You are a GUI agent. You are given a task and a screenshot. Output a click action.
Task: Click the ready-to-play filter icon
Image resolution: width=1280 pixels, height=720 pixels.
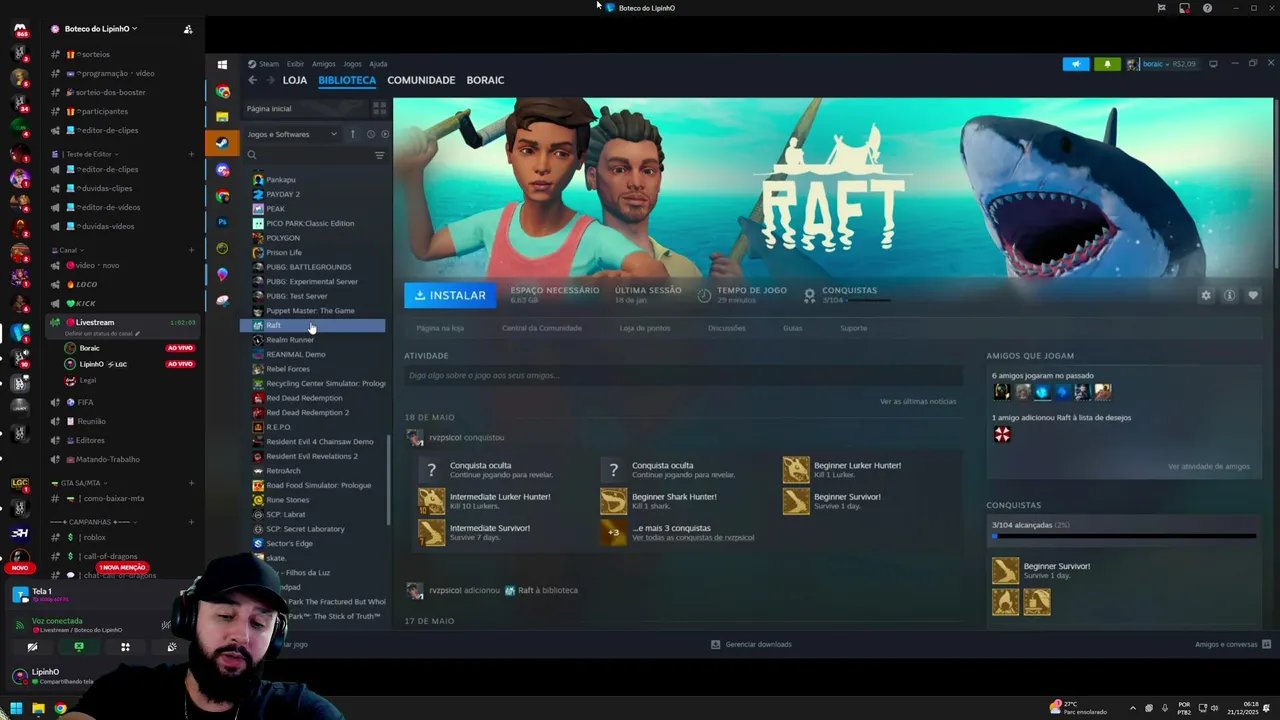pyautogui.click(x=385, y=134)
